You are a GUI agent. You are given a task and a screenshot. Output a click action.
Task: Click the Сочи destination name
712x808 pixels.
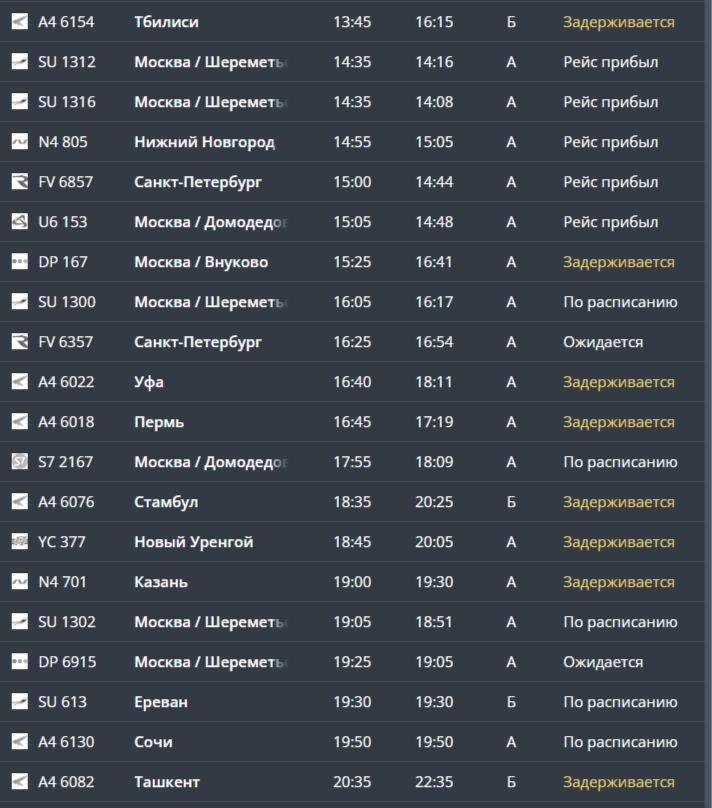click(153, 742)
